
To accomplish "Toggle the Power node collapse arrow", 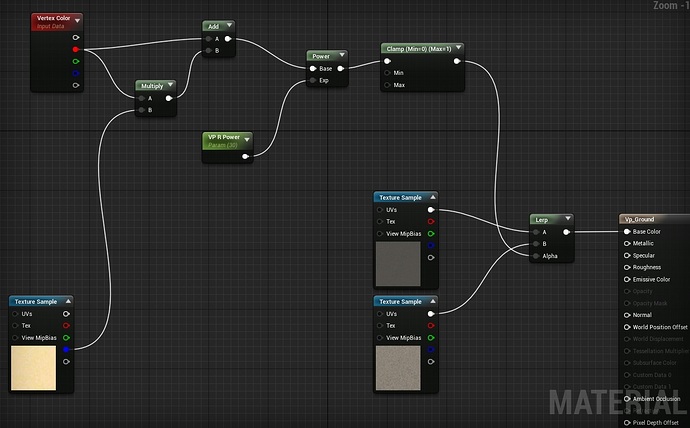I will pyautogui.click(x=342, y=55).
